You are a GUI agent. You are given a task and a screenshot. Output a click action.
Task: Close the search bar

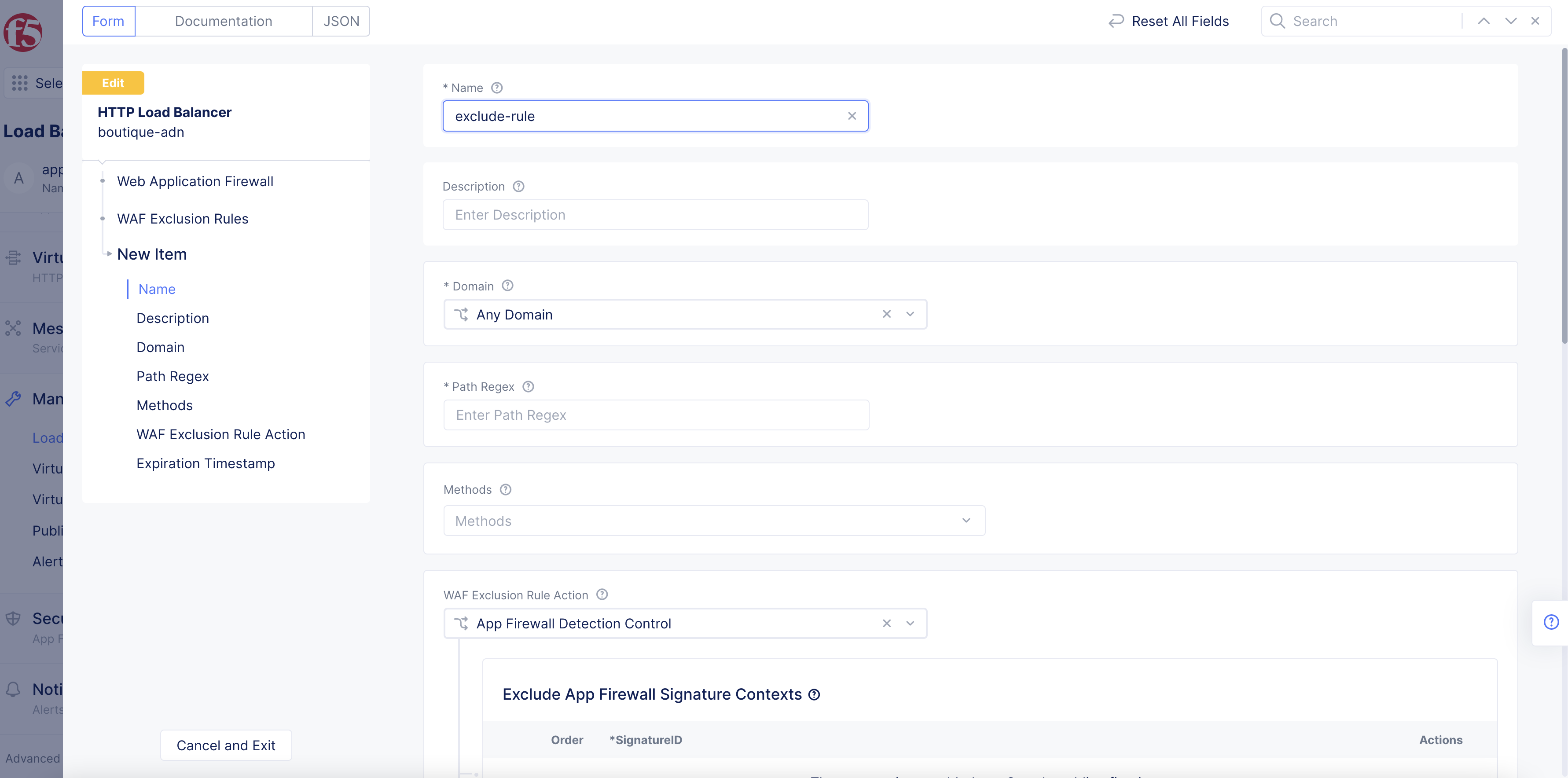[x=1535, y=21]
